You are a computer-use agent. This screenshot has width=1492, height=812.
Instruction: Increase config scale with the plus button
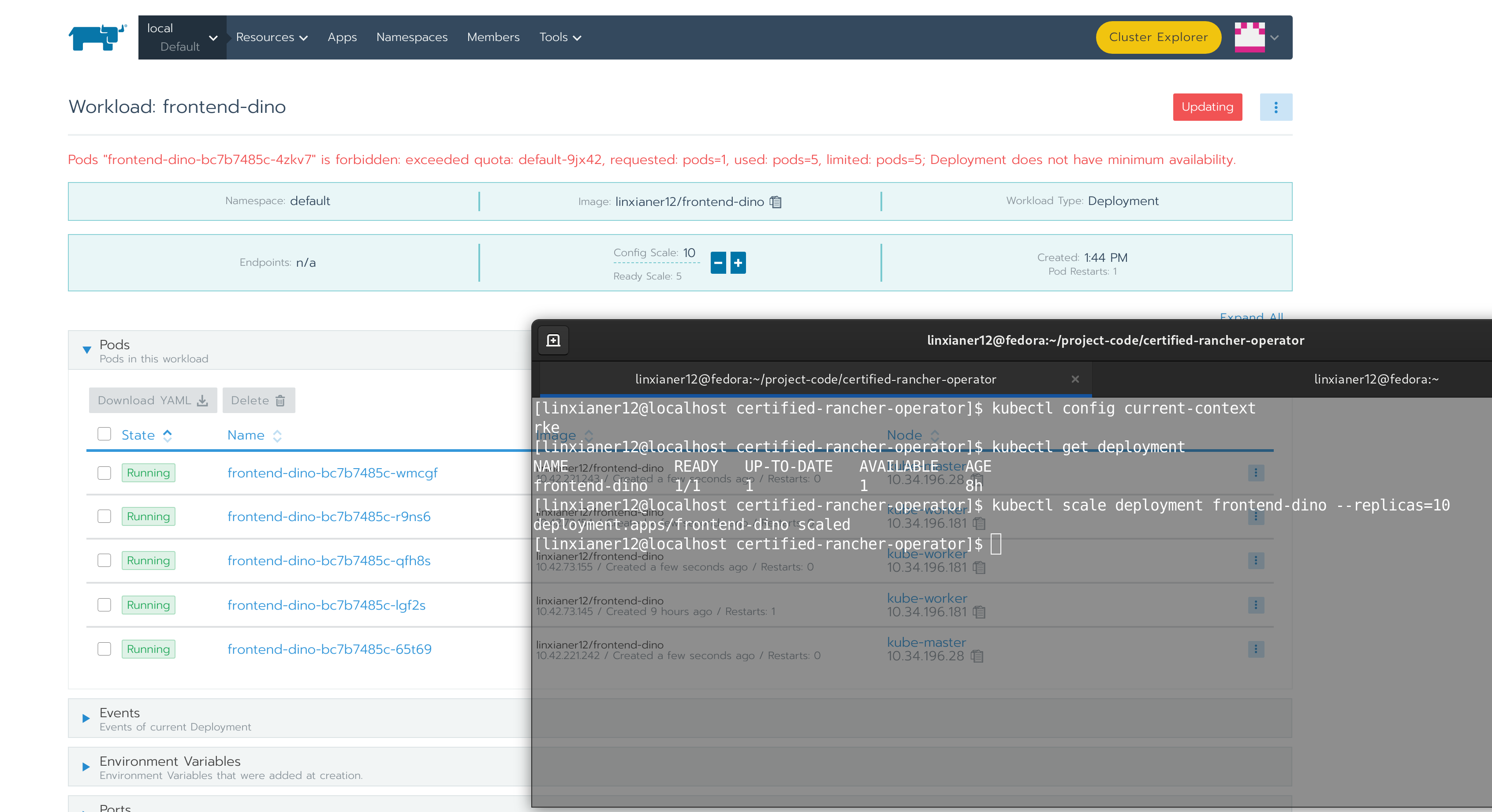(x=738, y=263)
